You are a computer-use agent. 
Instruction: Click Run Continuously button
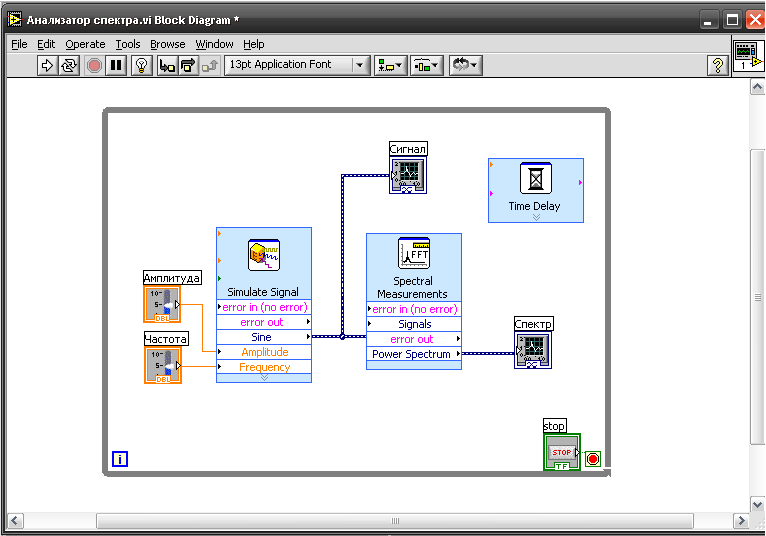[x=69, y=65]
